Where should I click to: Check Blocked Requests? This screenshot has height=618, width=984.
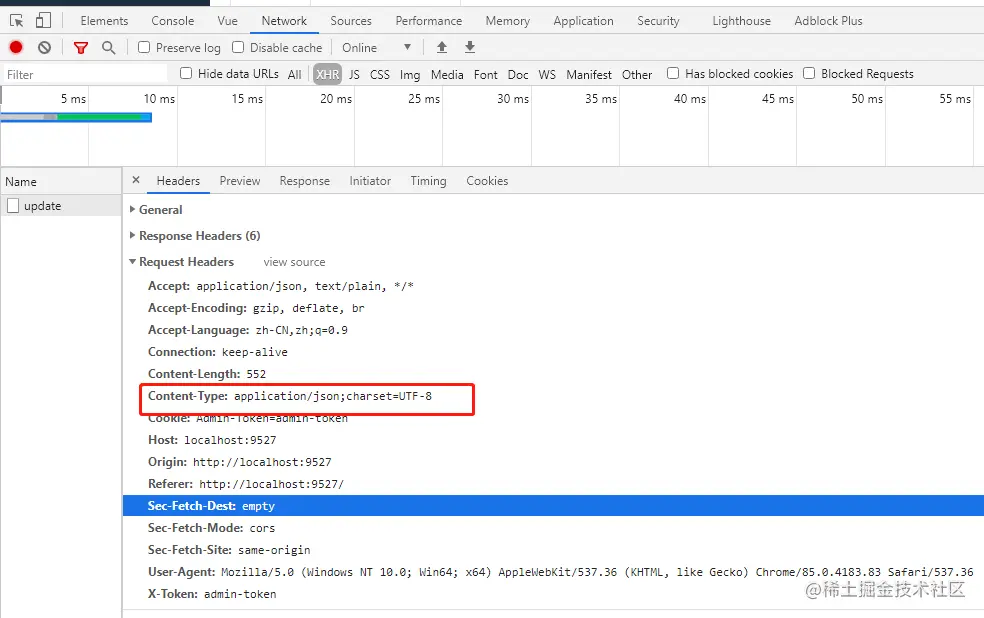click(809, 73)
